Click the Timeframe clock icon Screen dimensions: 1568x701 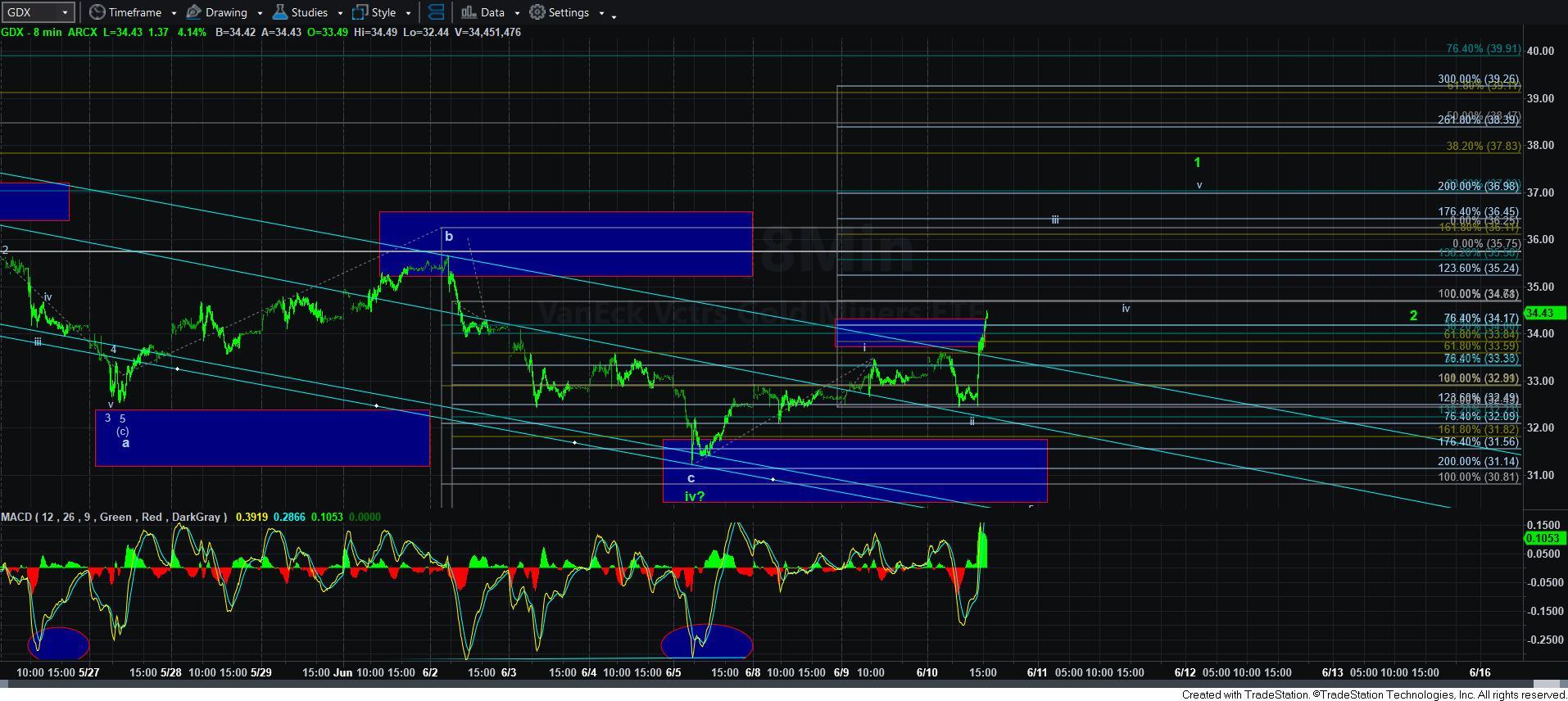[97, 12]
